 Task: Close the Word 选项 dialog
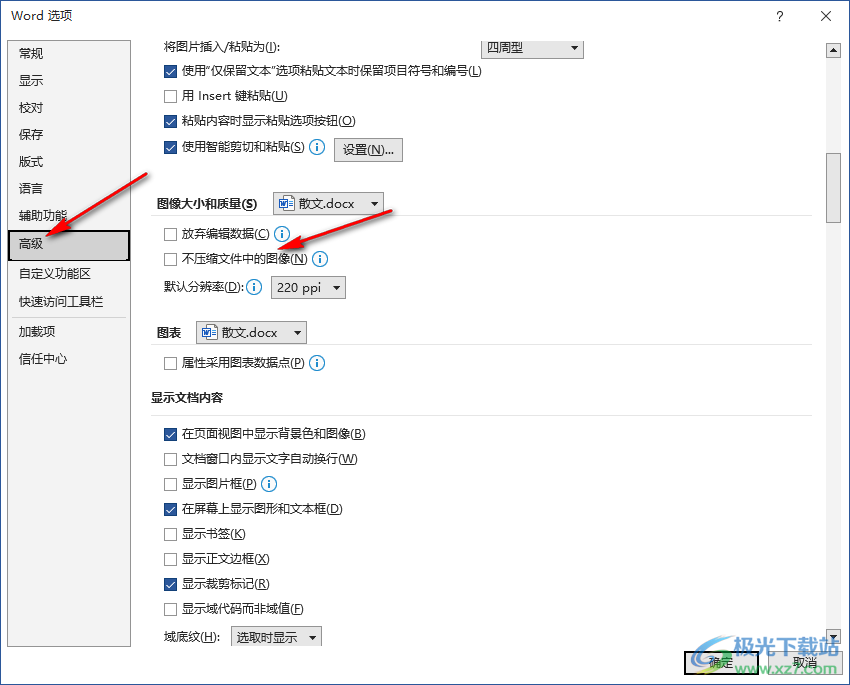826,16
